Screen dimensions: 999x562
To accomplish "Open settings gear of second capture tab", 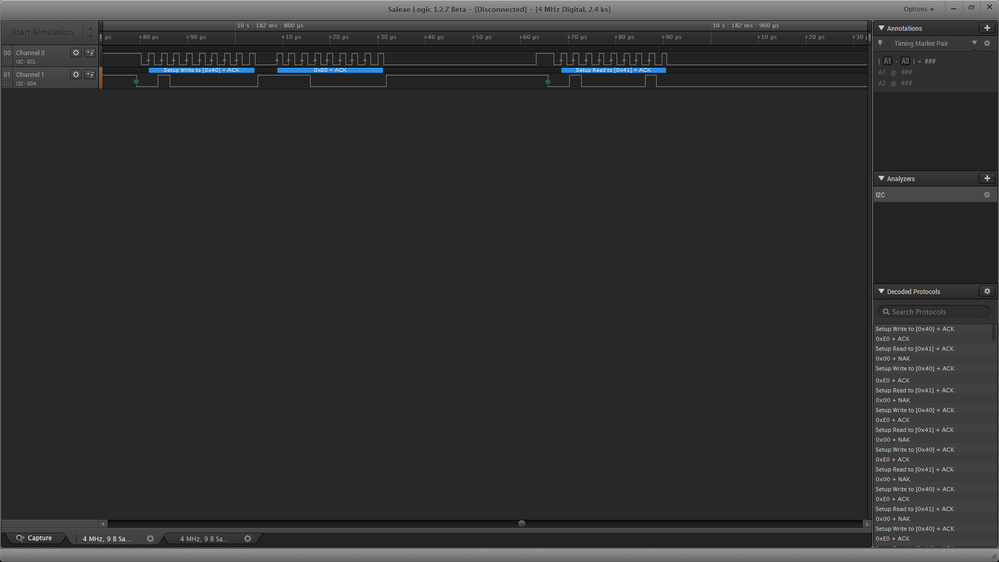I will pos(248,539).
